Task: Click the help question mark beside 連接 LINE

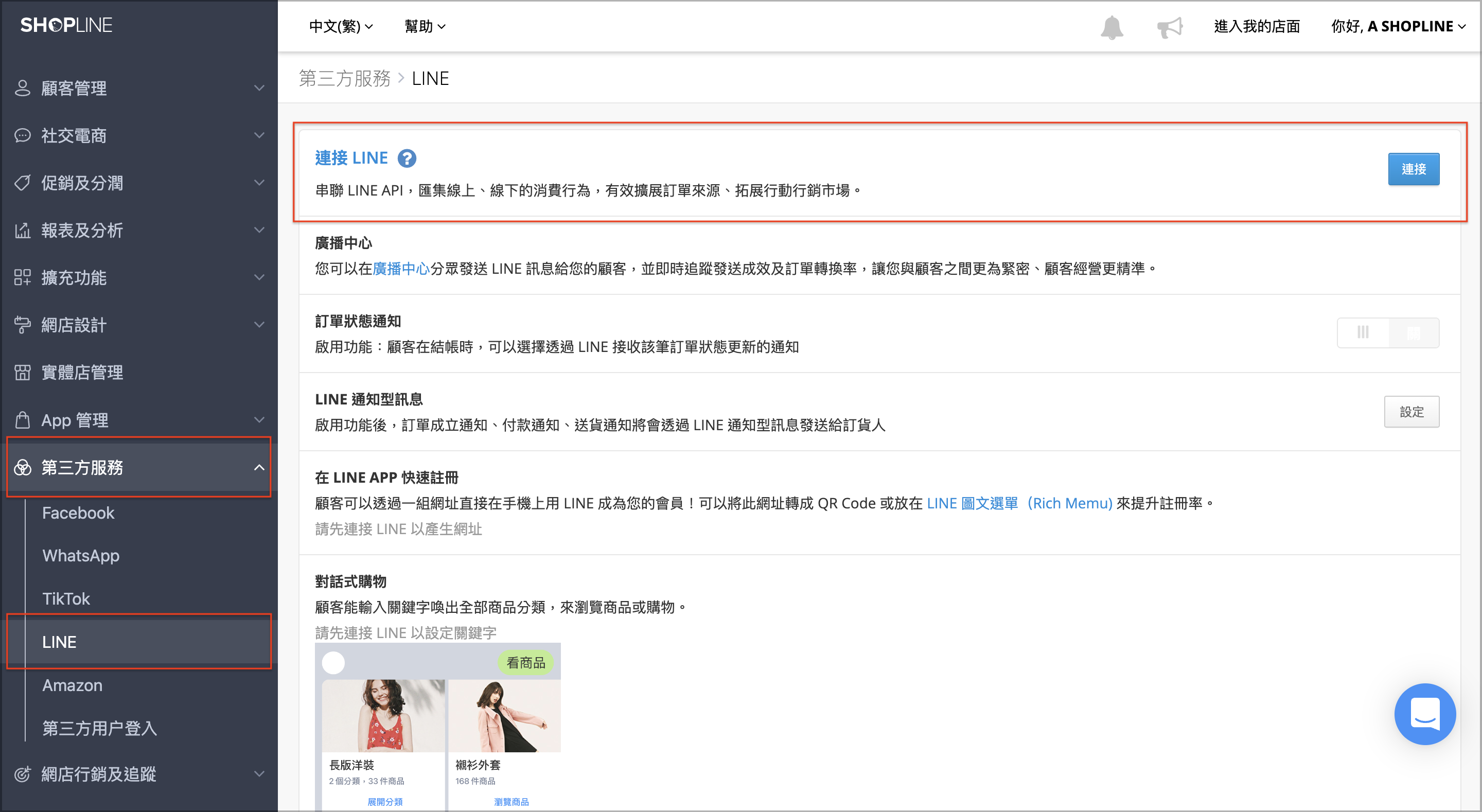Action: 407,157
